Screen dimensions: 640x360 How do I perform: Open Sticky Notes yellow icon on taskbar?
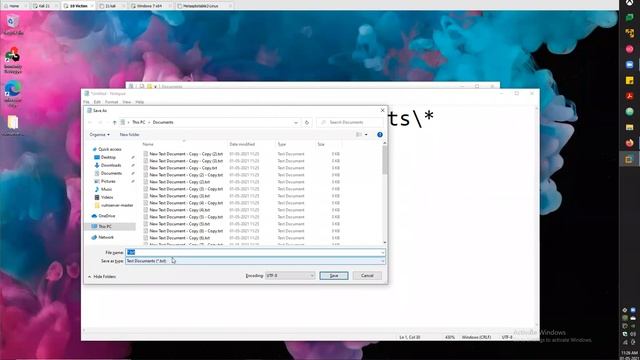[629, 80]
